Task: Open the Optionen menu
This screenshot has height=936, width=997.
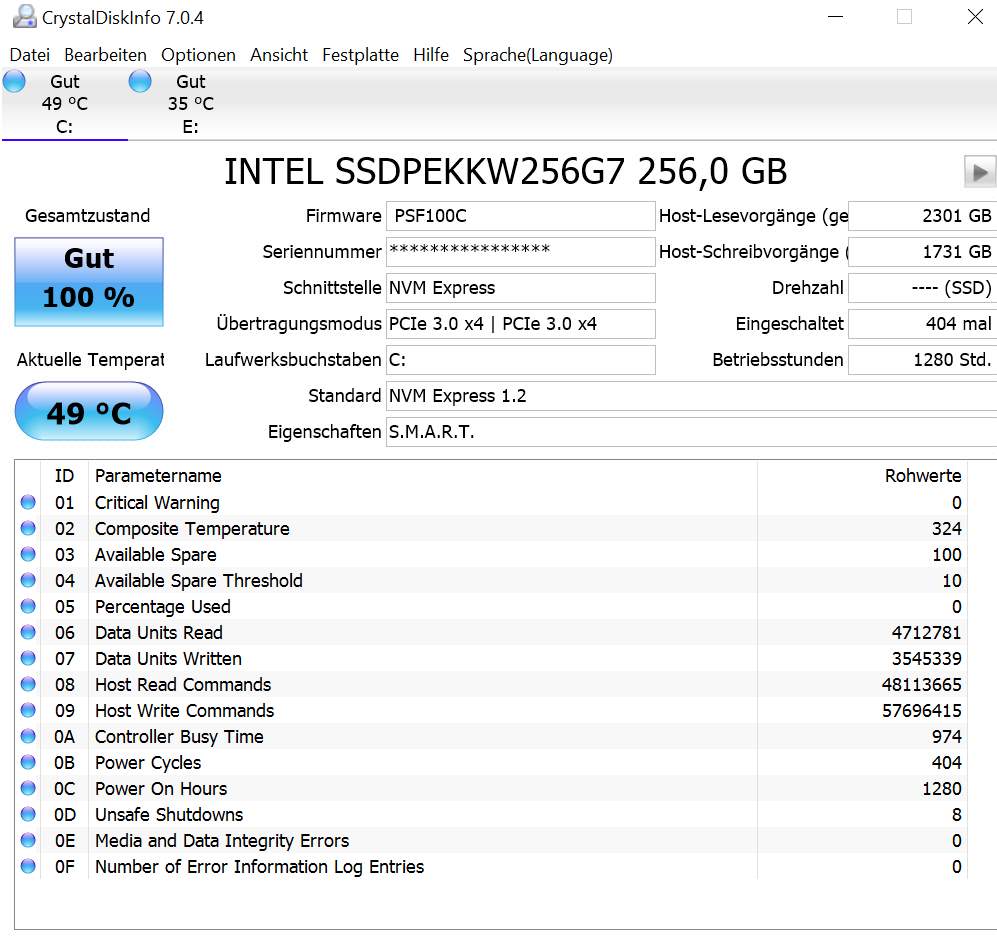Action: click(x=198, y=55)
